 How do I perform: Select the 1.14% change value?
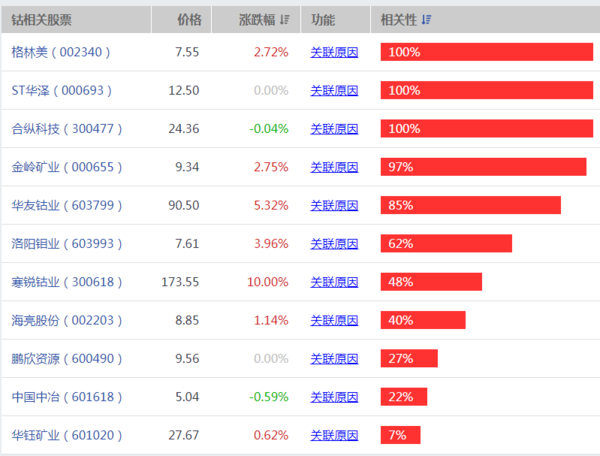pyautogui.click(x=271, y=320)
